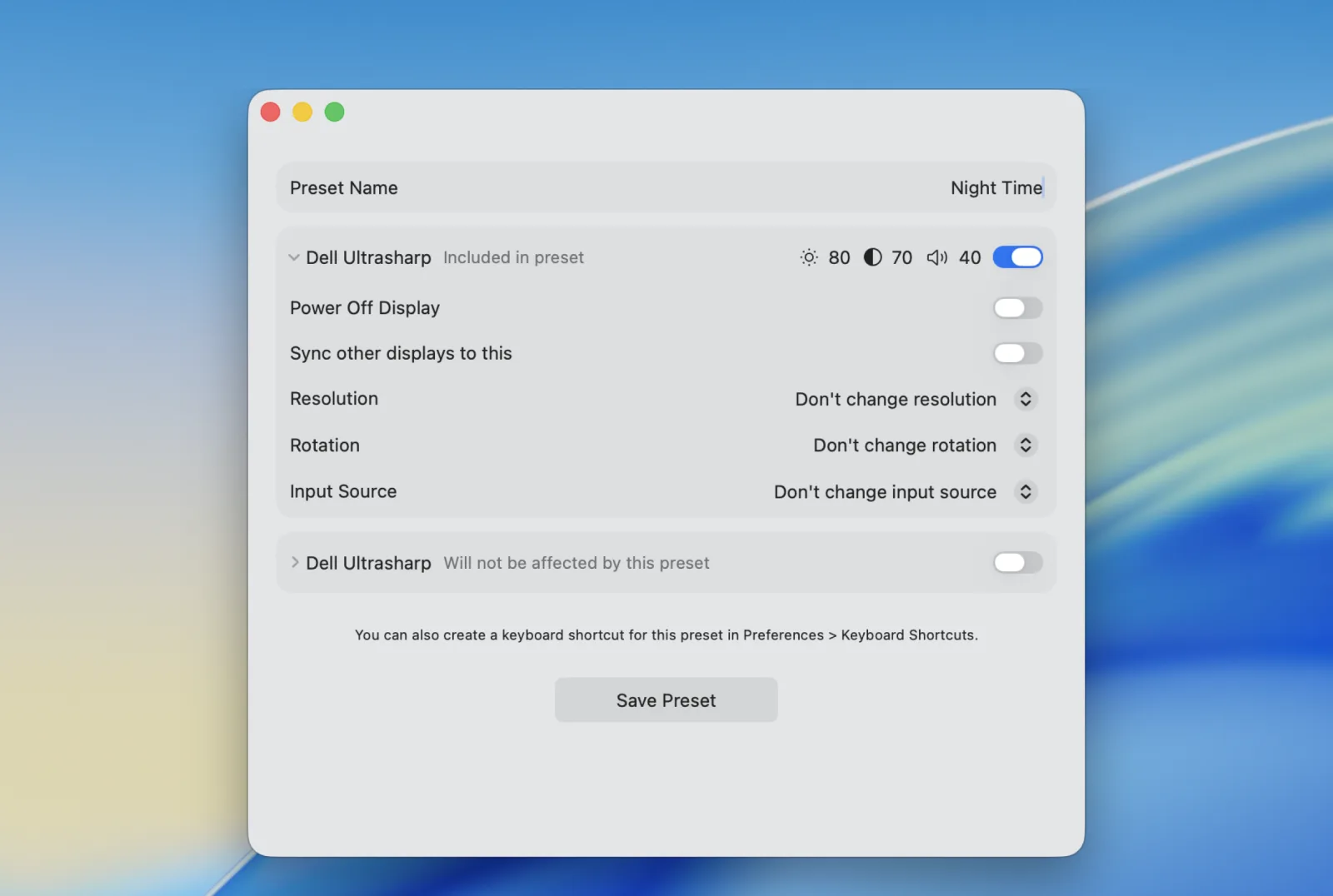
Task: Click the Night Time preset name field
Action: click(x=996, y=188)
